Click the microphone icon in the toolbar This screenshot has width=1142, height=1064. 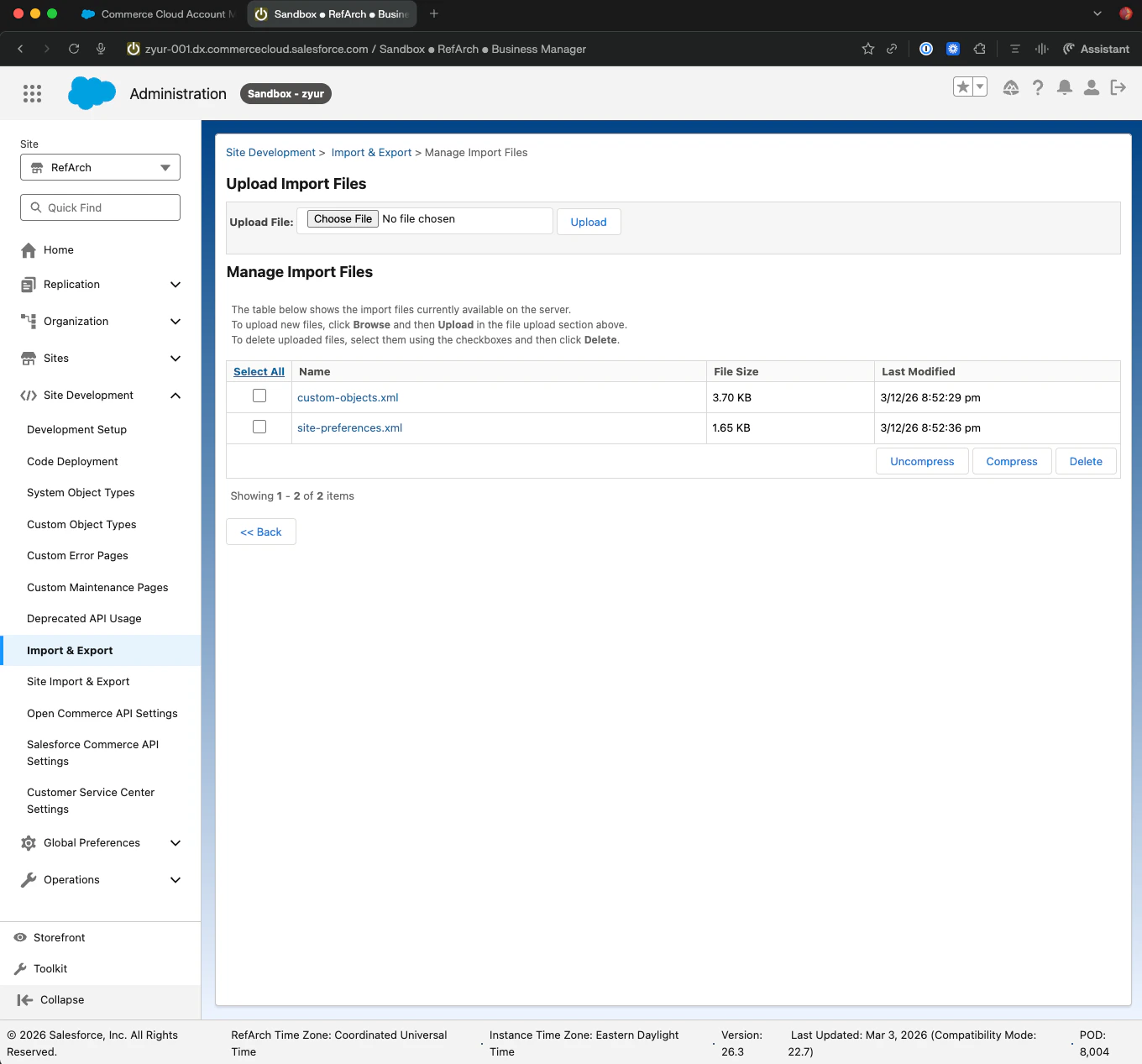point(101,49)
